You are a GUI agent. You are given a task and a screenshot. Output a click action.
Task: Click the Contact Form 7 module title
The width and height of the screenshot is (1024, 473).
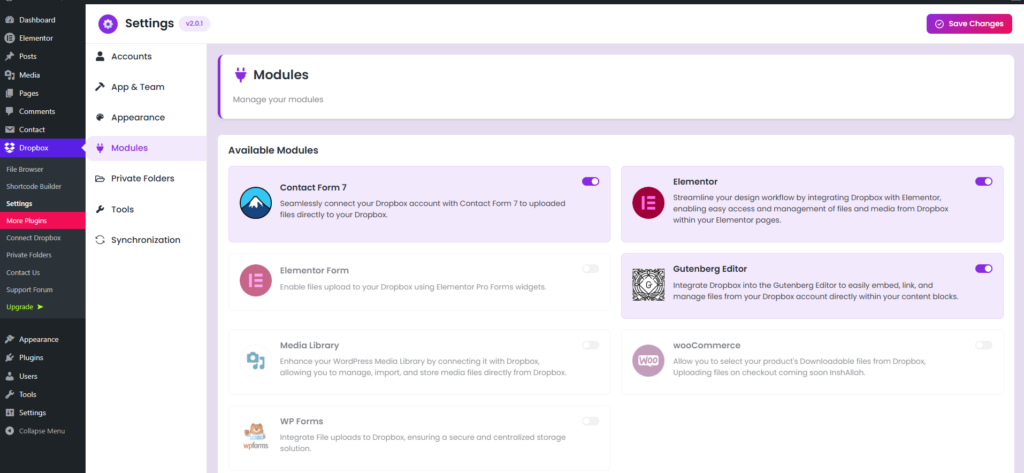click(313, 187)
